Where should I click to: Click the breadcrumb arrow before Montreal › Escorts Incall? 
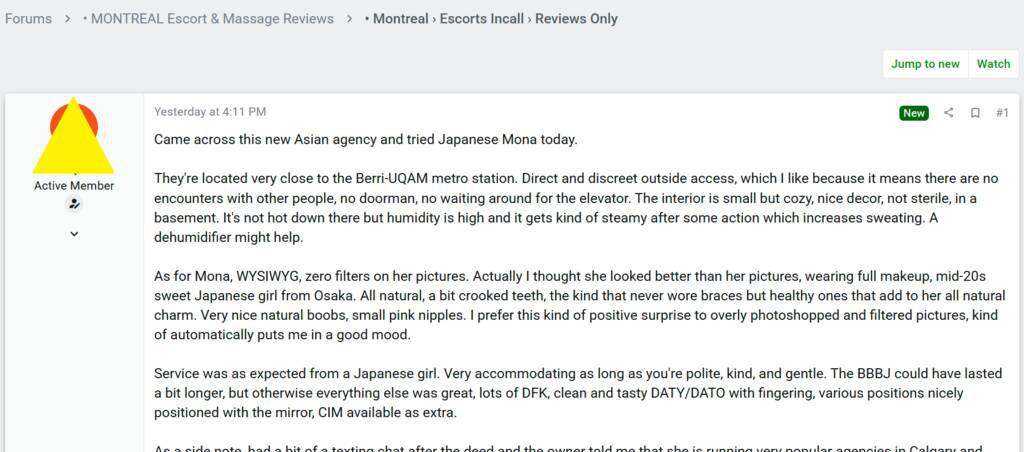350,19
